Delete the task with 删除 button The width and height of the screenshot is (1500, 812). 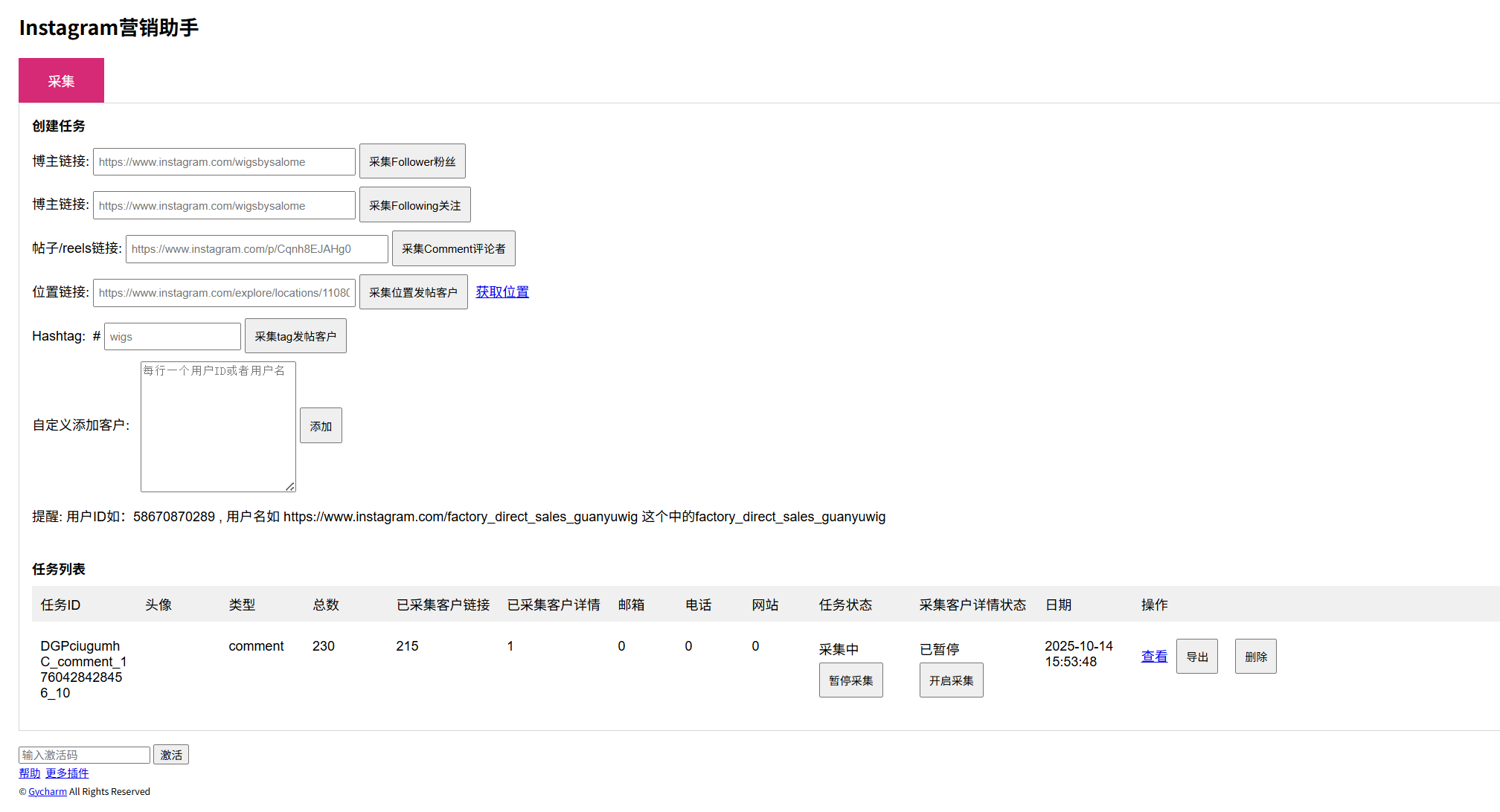click(x=1255, y=657)
